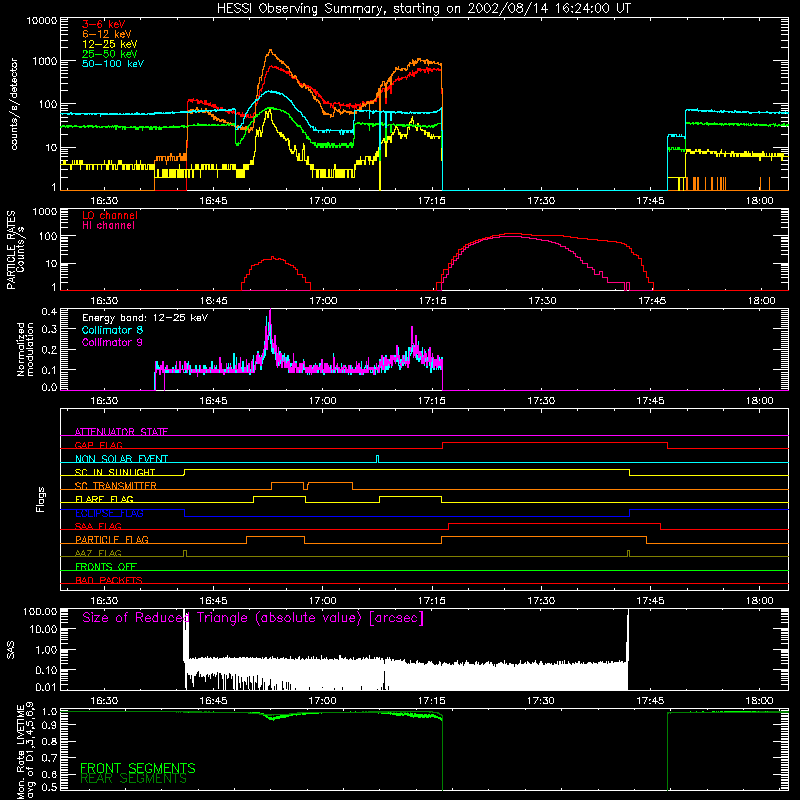The height and width of the screenshot is (800, 800).
Task: Select the REAR SEGMENTS legend label
Action: point(133,779)
